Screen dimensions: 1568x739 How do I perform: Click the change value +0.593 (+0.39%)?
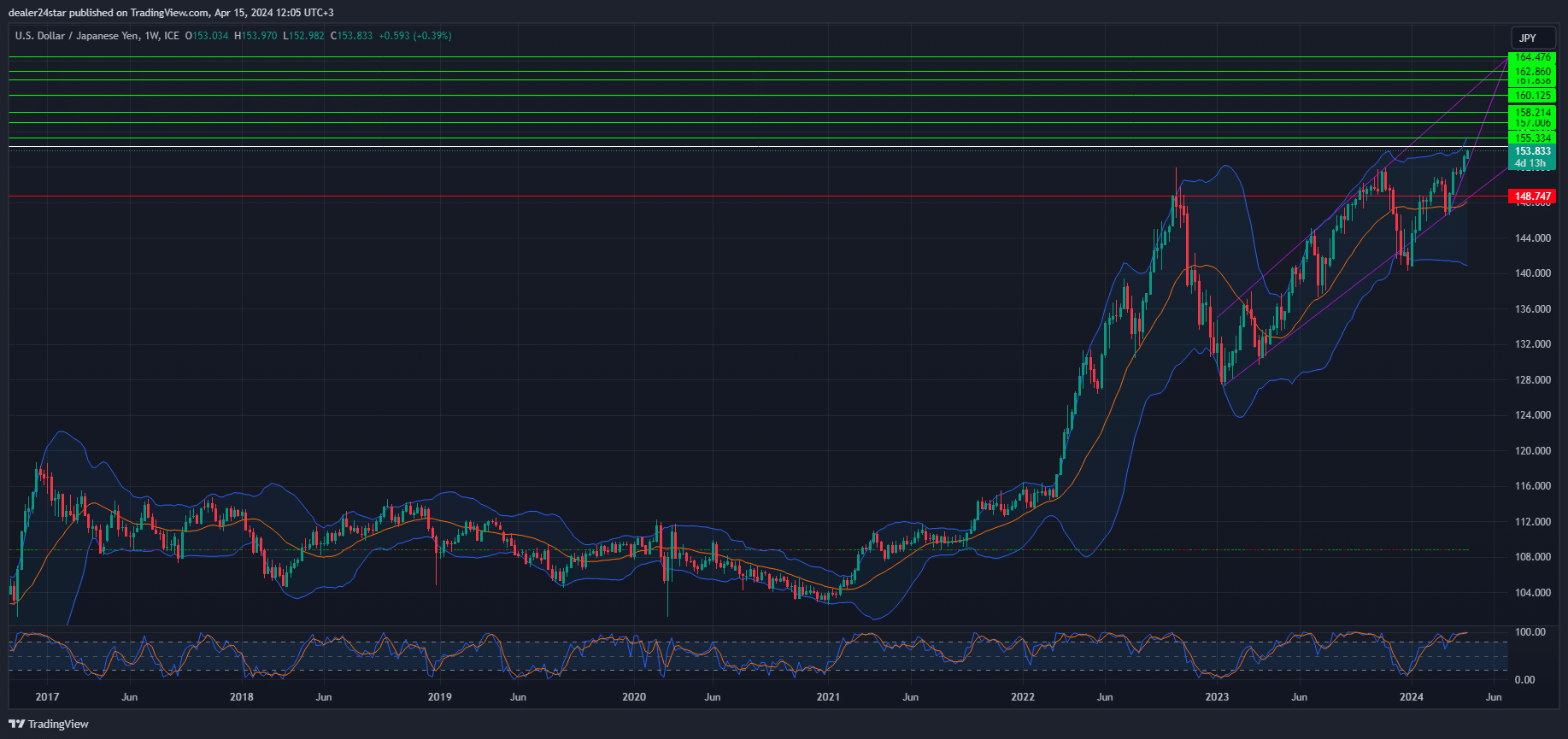point(415,36)
